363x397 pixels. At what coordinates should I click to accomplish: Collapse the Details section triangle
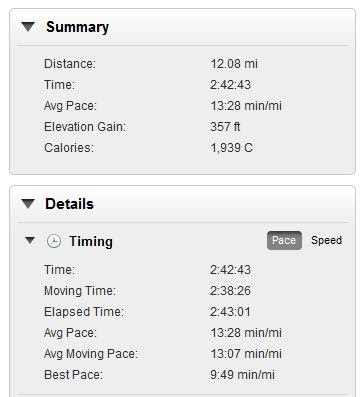coord(28,204)
